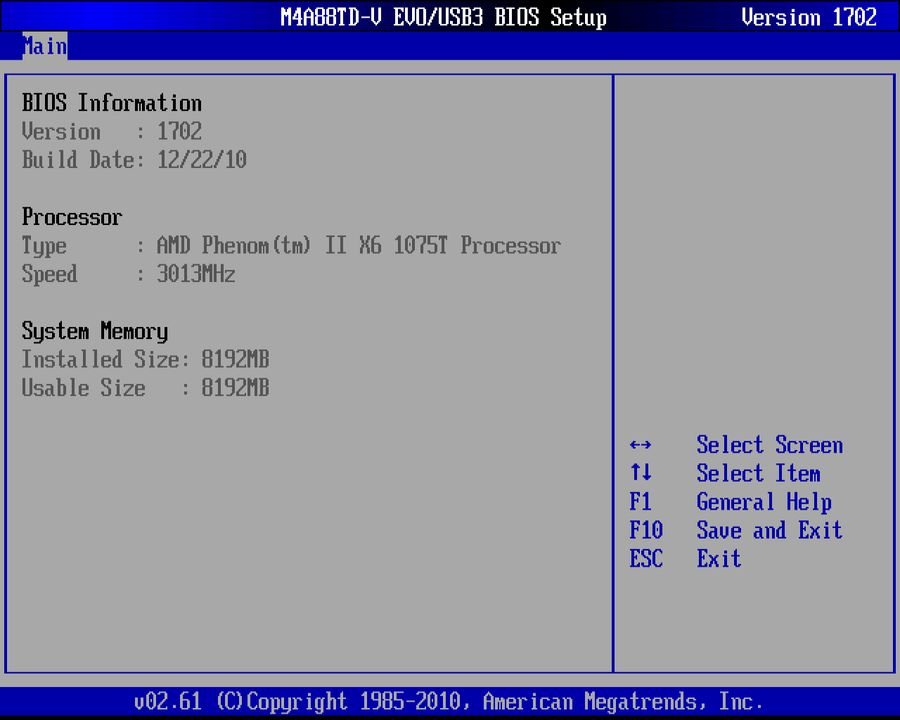Viewport: 900px width, 720px height.
Task: Click the American Megatrends copyright line
Action: tap(449, 701)
